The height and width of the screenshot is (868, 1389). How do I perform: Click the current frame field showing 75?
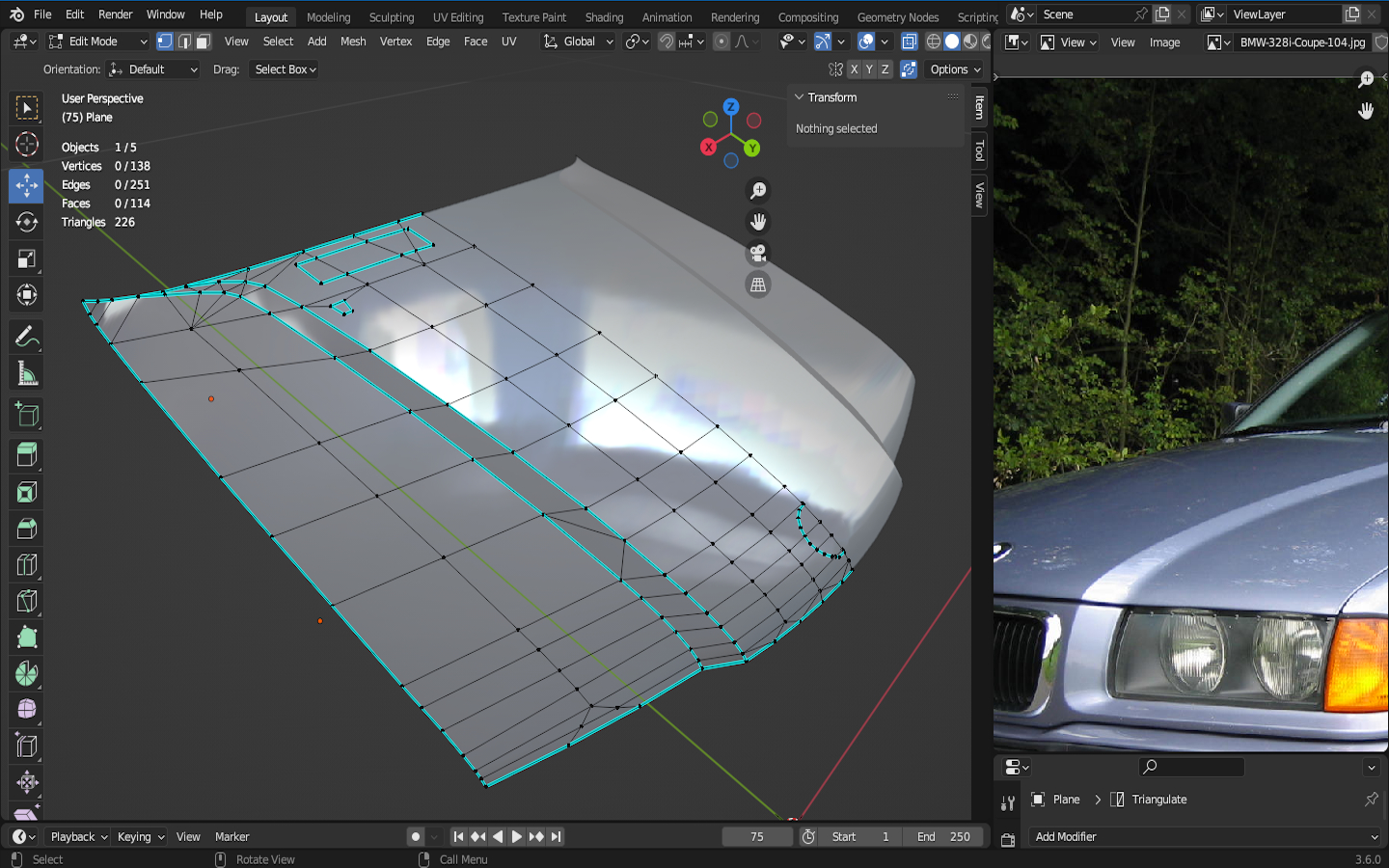coord(757,837)
